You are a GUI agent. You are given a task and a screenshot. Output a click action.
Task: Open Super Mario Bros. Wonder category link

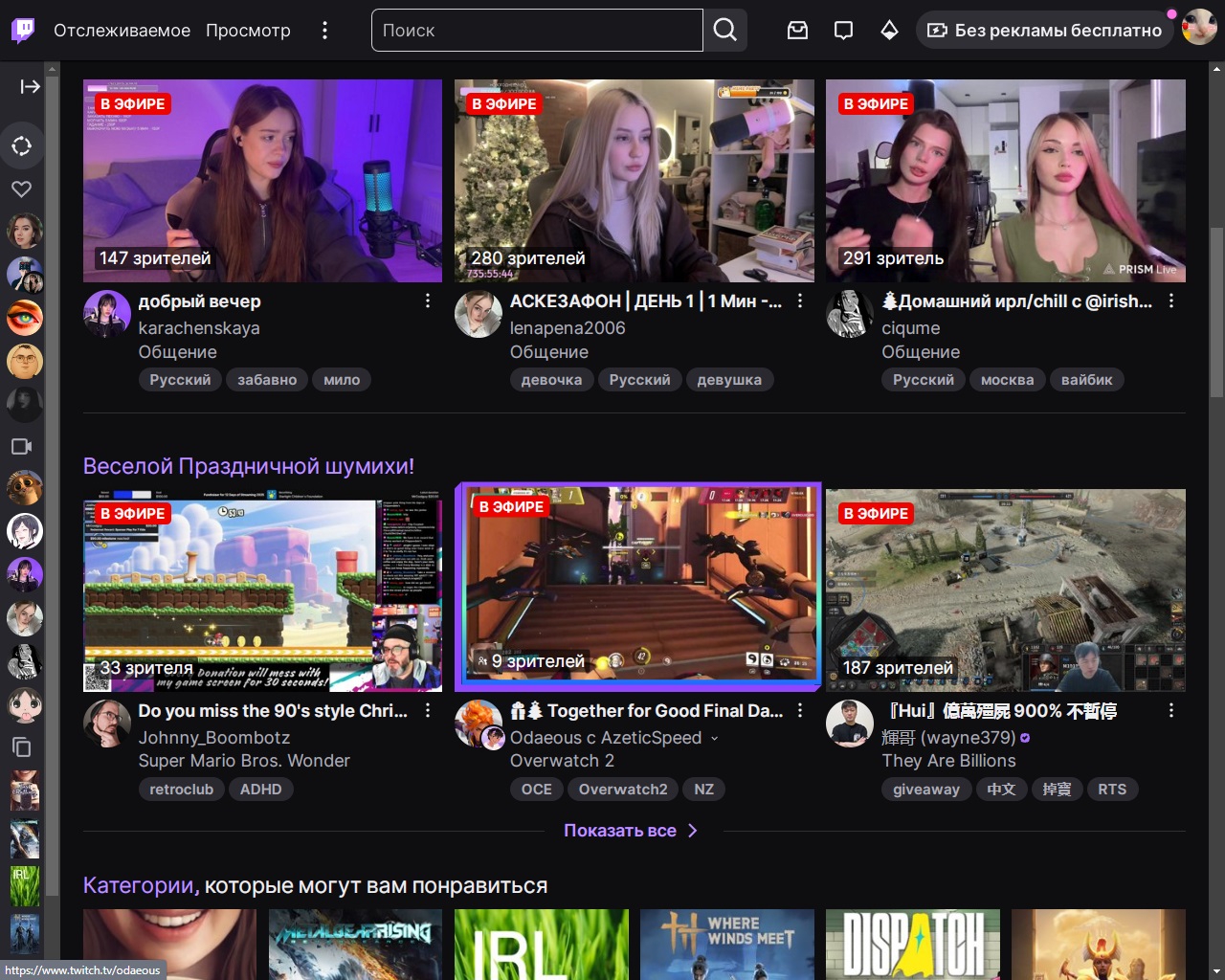point(244,761)
